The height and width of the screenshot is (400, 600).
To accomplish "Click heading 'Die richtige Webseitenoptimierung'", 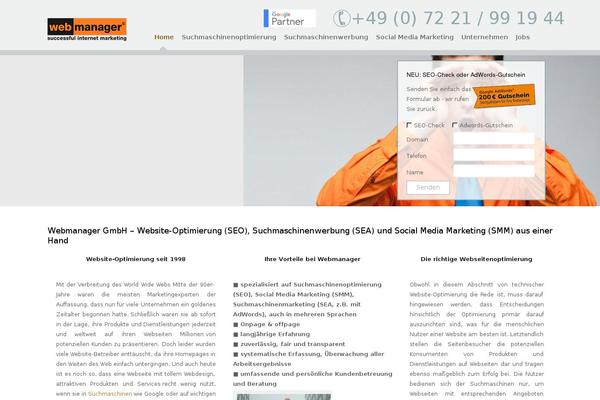I will pos(476,259).
